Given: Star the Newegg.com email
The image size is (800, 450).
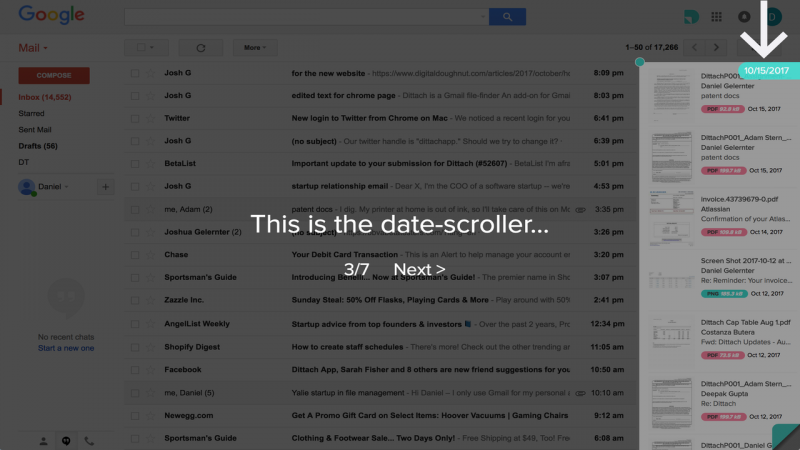Looking at the screenshot, I should coord(151,416).
